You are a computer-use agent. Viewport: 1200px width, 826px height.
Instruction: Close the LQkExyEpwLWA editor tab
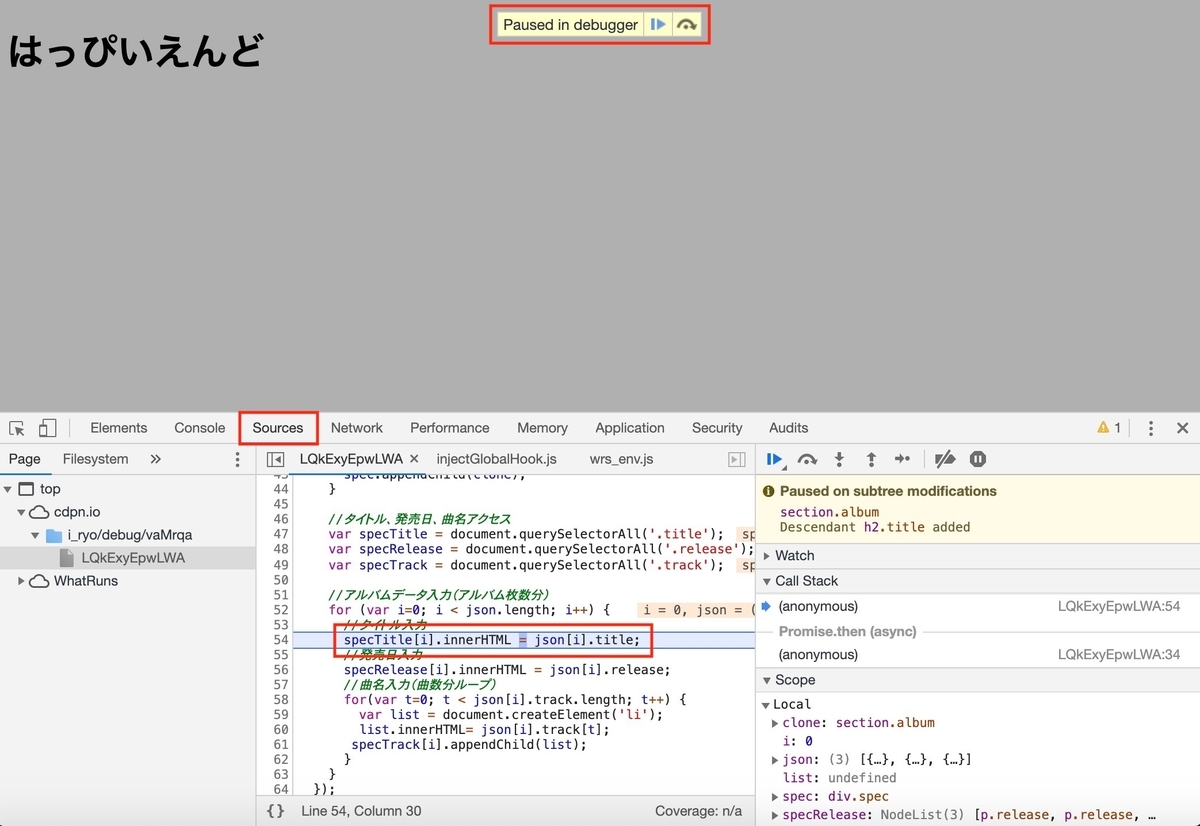click(414, 459)
